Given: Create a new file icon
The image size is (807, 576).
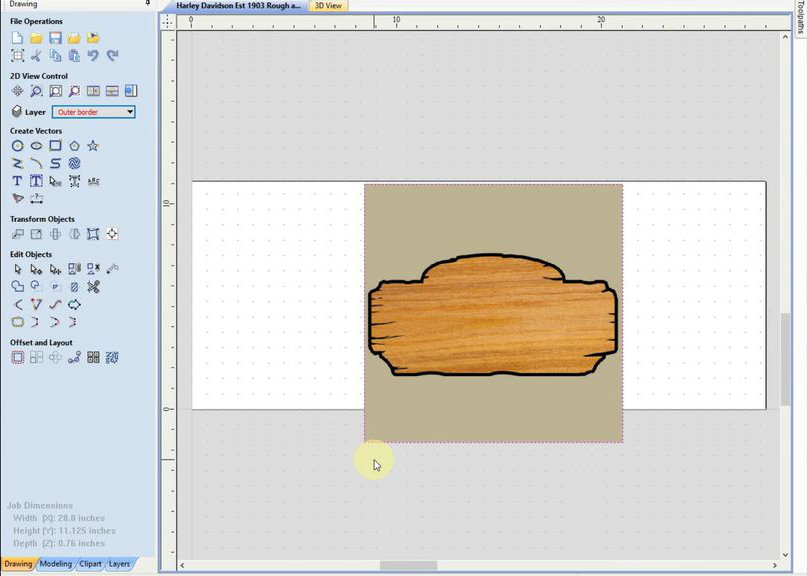Looking at the screenshot, I should 17,38.
